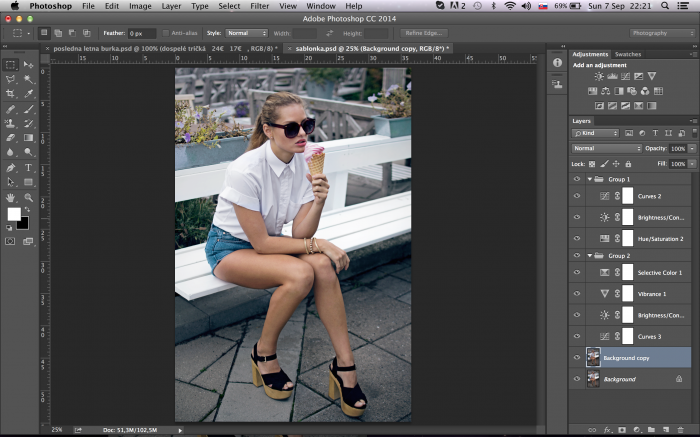Open the Fill slider dropdown arrow
This screenshot has width=700, height=437.
click(692, 164)
